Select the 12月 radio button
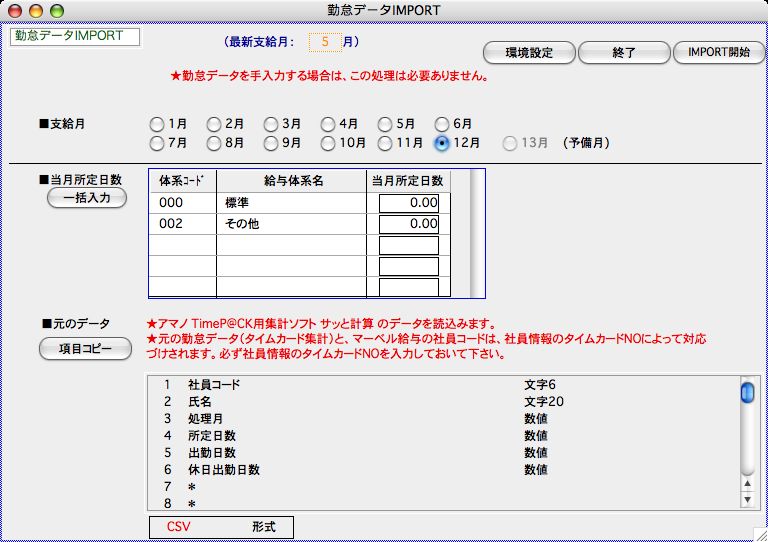The image size is (768, 542). point(442,143)
